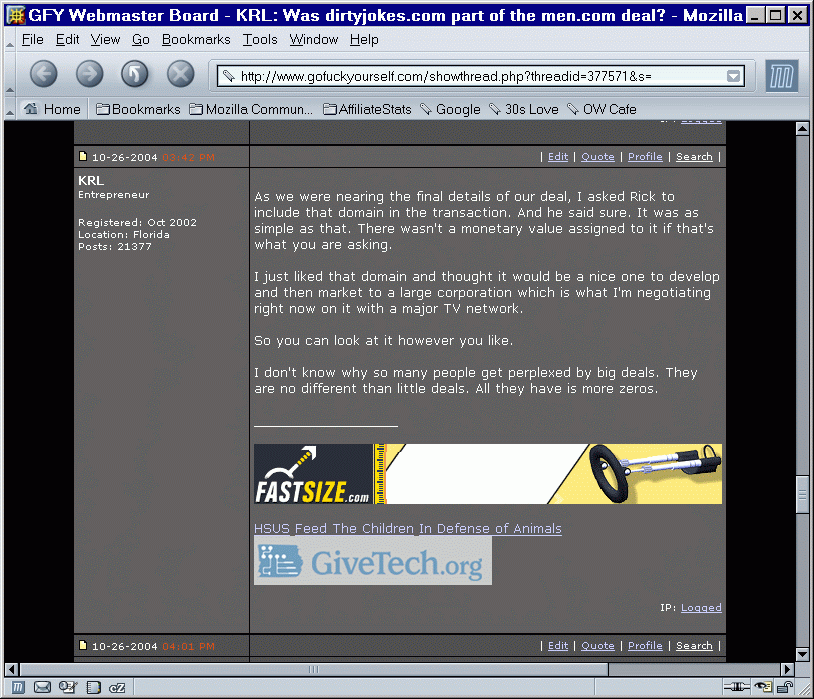
Task: Stop loading with the Stop X button
Action: point(181,74)
